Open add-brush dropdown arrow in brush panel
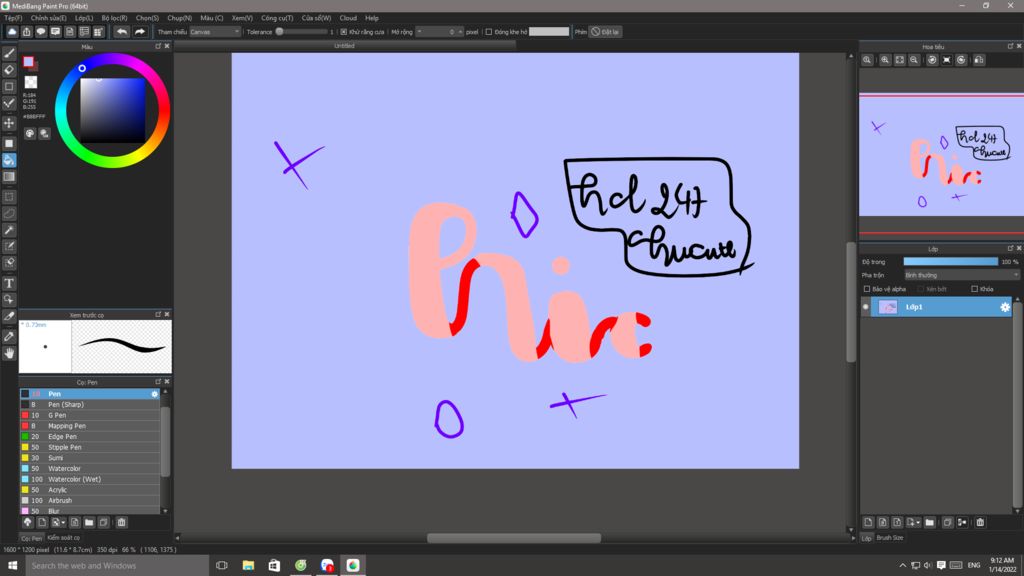1024x576 pixels. [63, 522]
